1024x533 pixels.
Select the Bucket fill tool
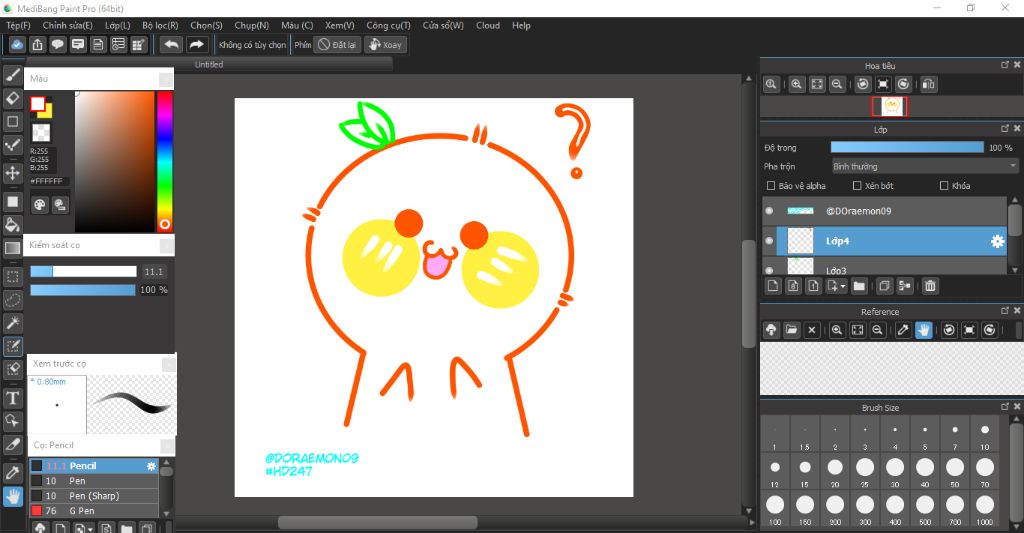(13, 225)
